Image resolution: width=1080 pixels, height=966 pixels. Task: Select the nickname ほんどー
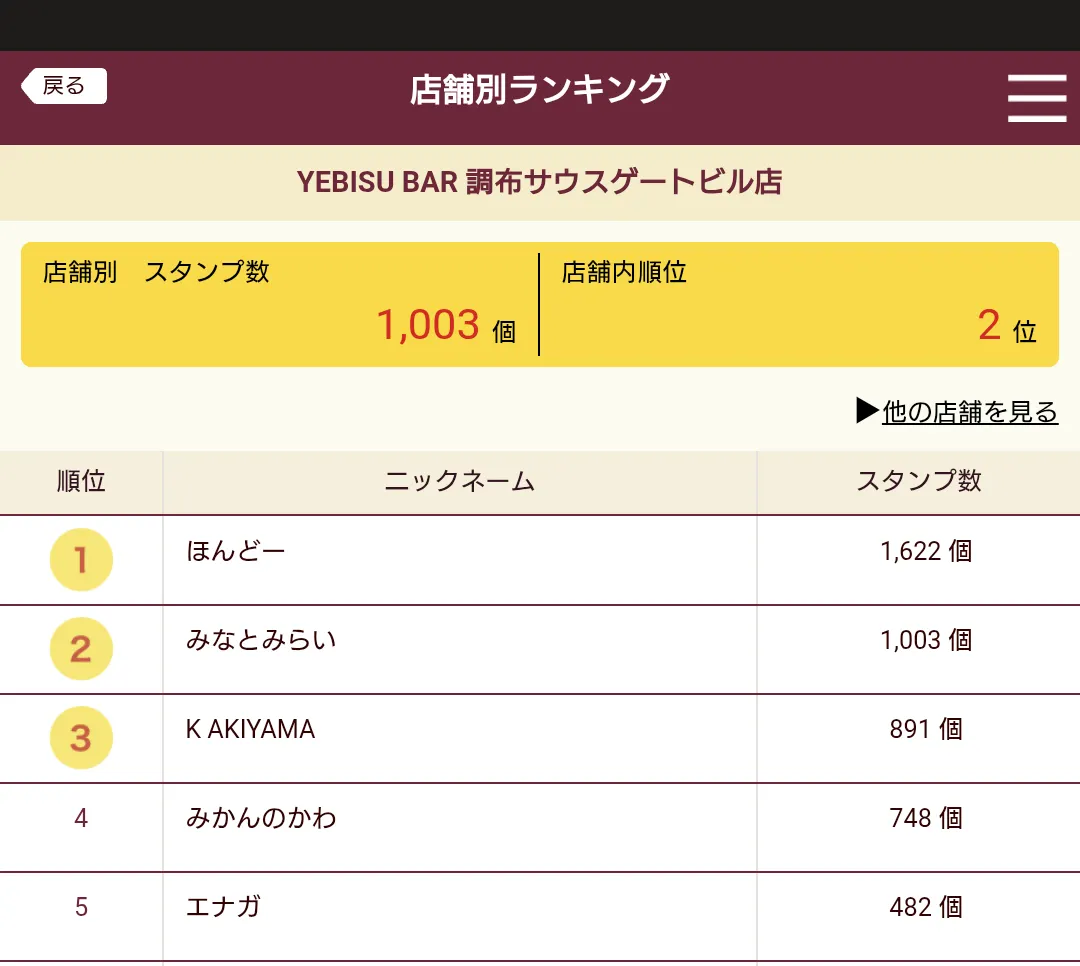236,551
